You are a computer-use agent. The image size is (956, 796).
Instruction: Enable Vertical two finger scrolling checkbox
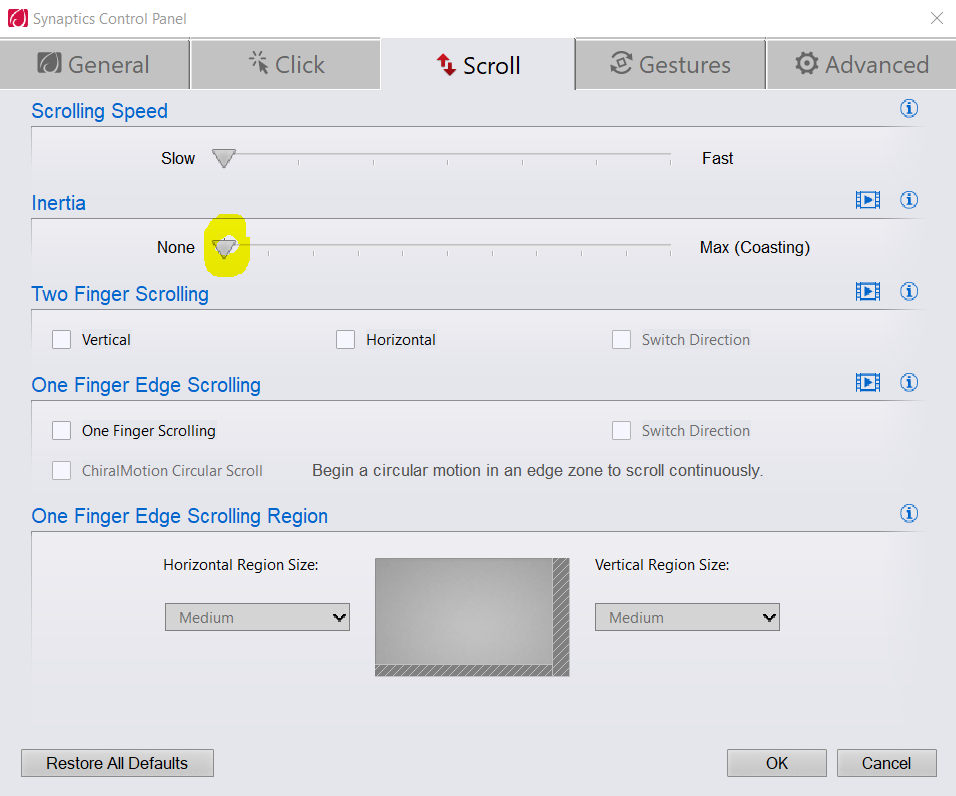click(x=62, y=339)
